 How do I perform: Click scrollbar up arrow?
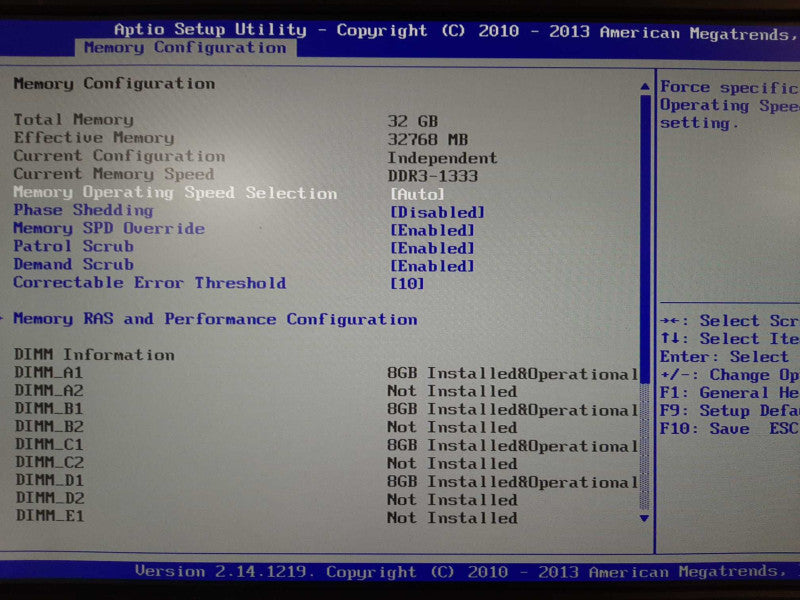[x=645, y=87]
